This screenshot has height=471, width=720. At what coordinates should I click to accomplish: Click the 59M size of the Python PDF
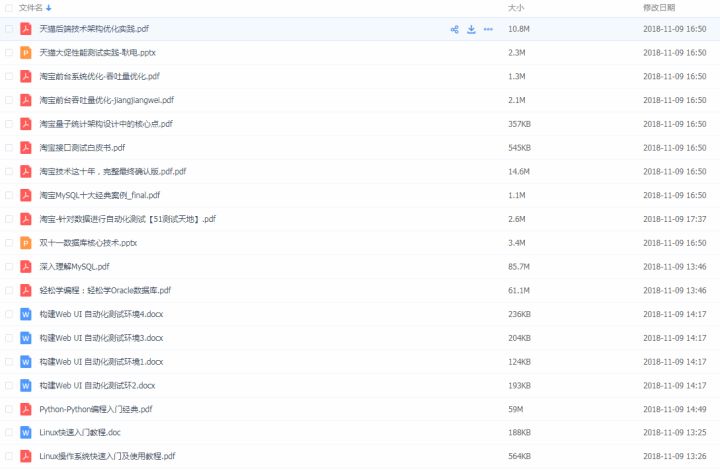coord(516,409)
